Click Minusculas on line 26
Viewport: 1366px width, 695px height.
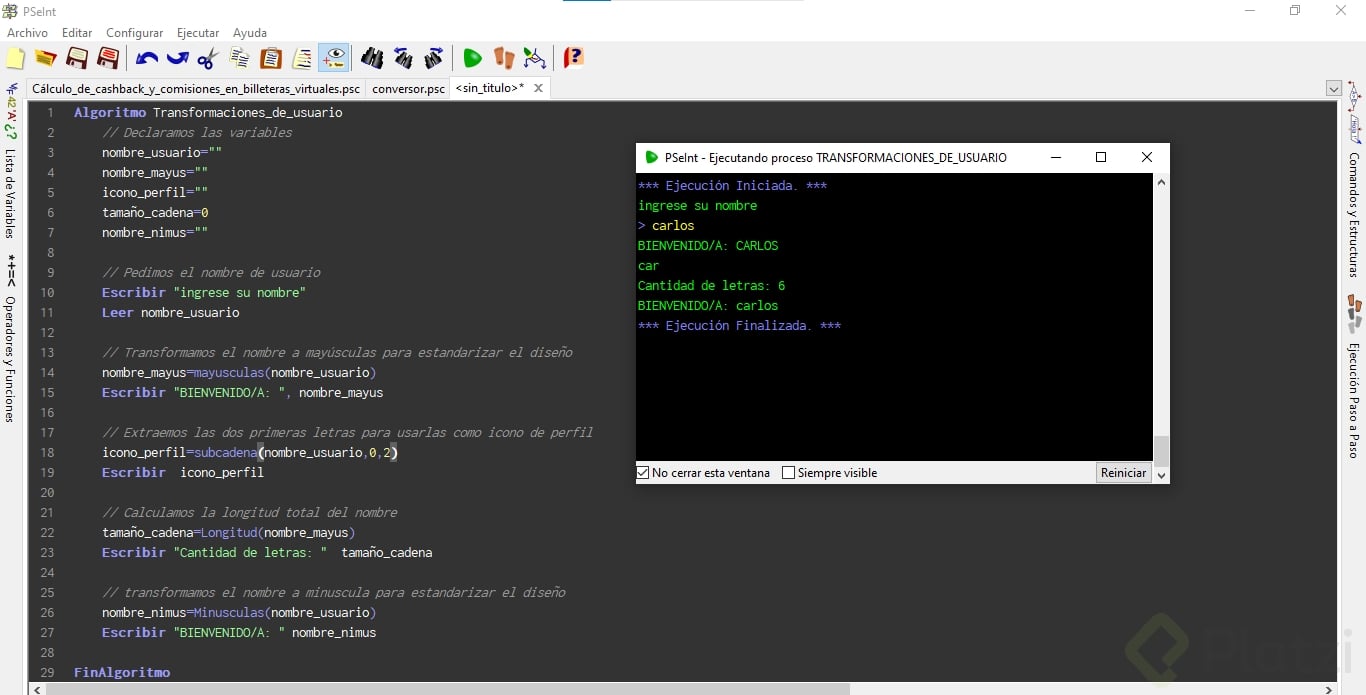point(229,612)
